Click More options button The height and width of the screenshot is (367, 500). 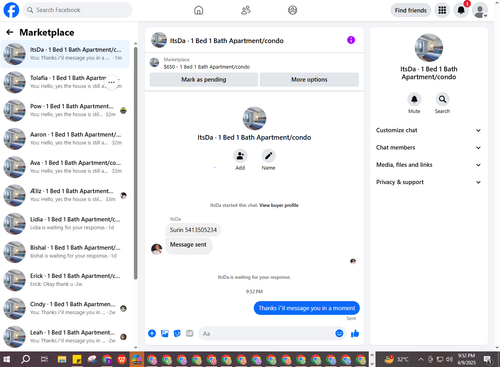click(x=309, y=80)
